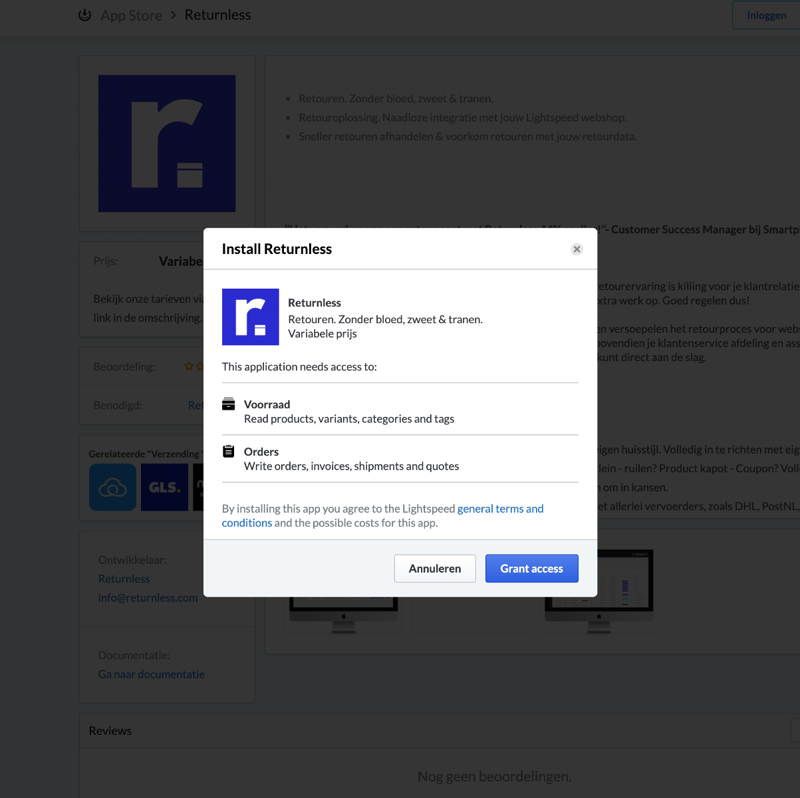The image size is (800, 798).
Task: Click the large Returnless app logo
Action: 167,143
